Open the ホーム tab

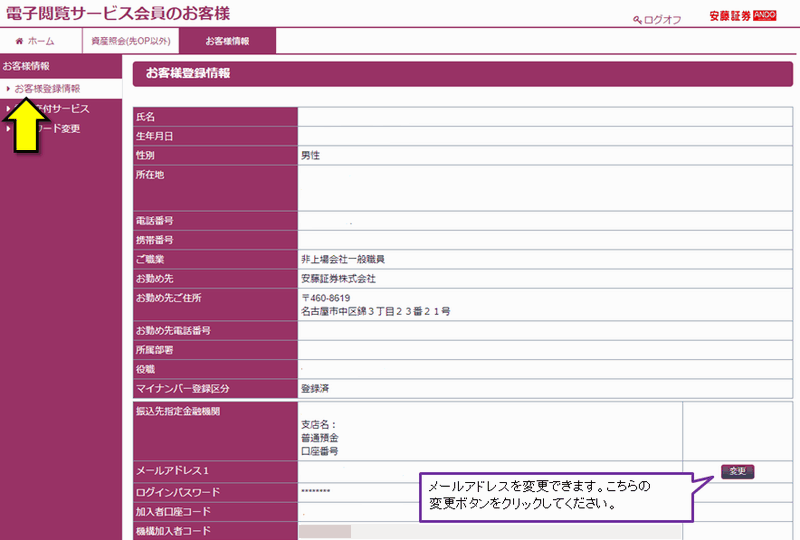(x=41, y=41)
